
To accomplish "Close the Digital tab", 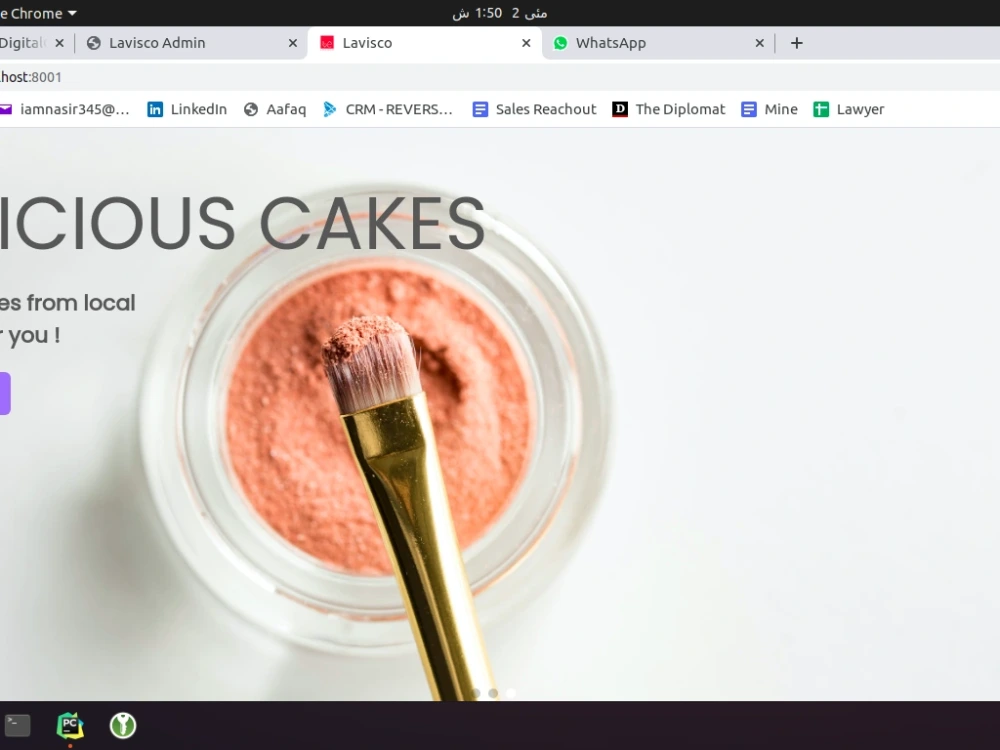I will (59, 43).
